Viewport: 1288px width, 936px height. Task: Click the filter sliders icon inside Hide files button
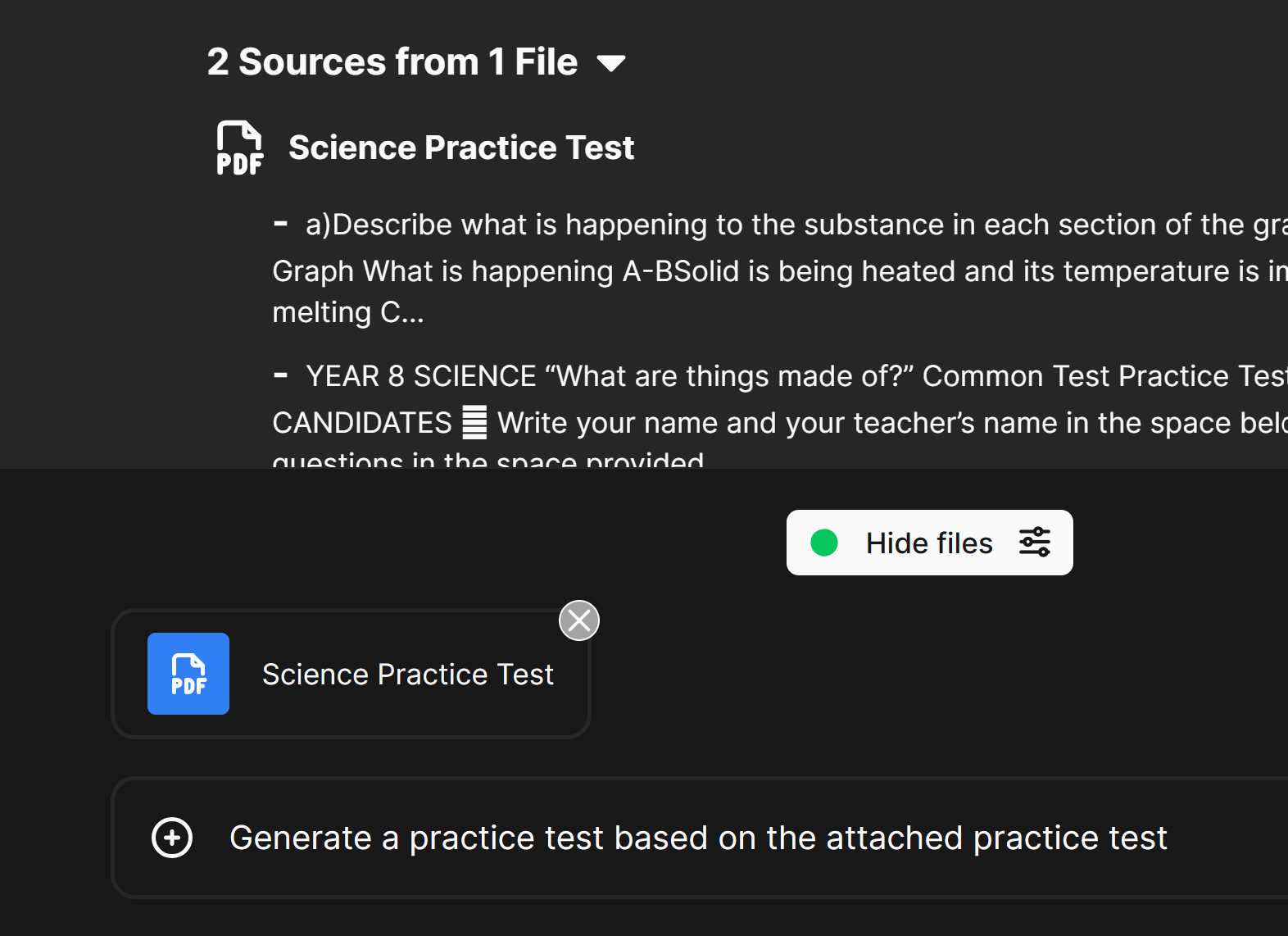tap(1034, 542)
